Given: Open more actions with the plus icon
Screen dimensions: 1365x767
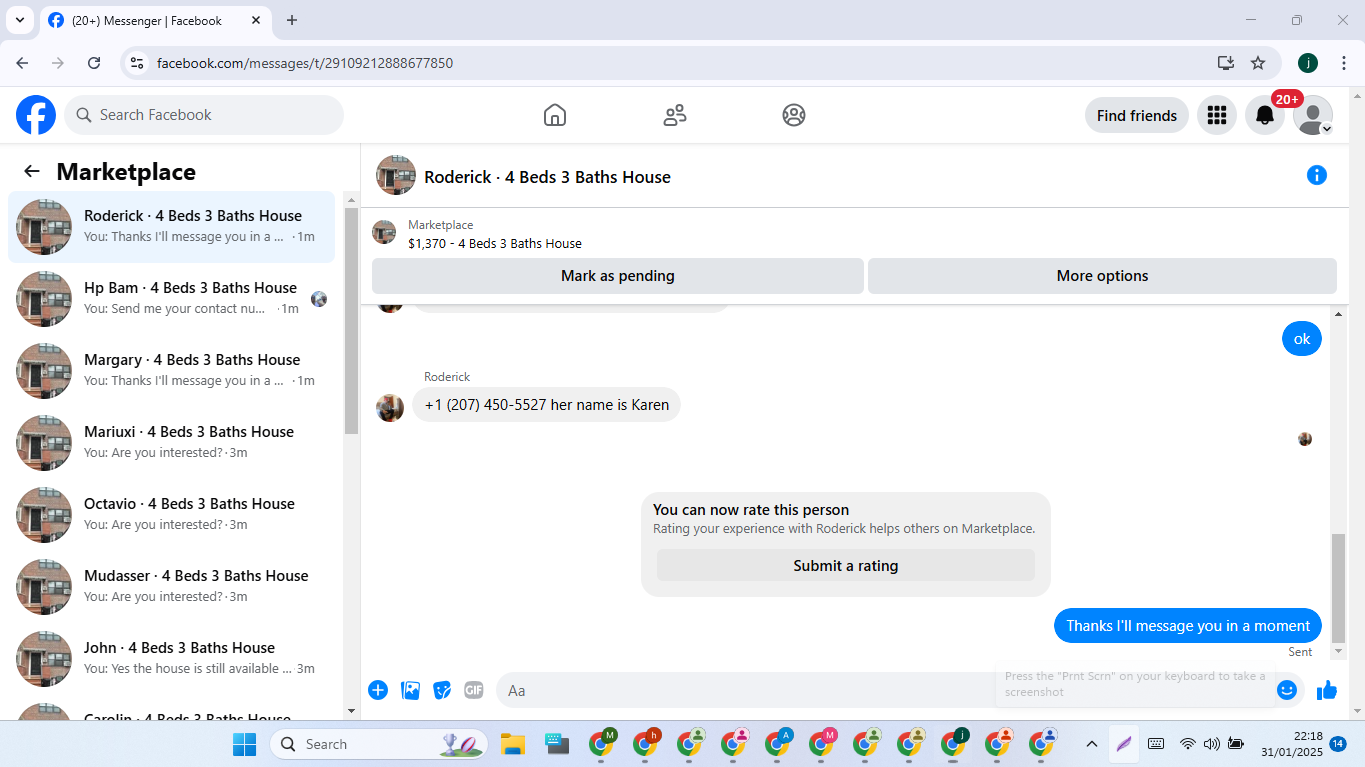Looking at the screenshot, I should [378, 690].
